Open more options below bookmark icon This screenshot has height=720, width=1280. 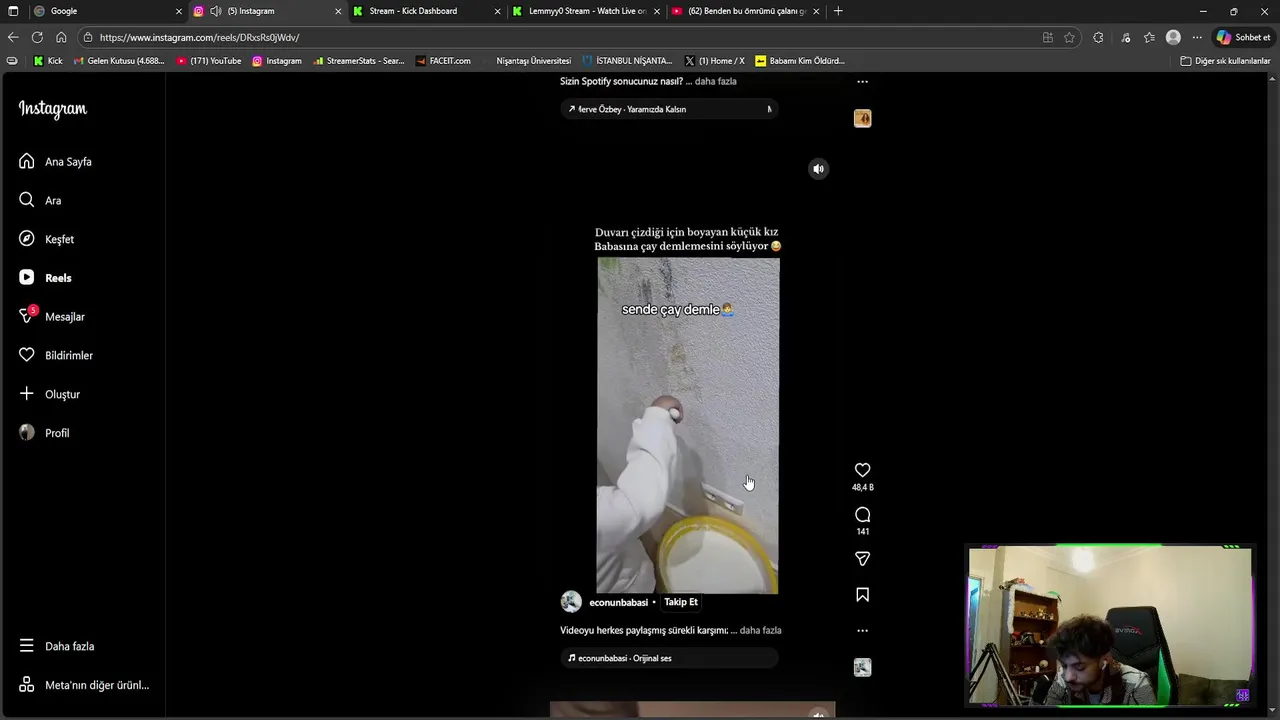862,631
